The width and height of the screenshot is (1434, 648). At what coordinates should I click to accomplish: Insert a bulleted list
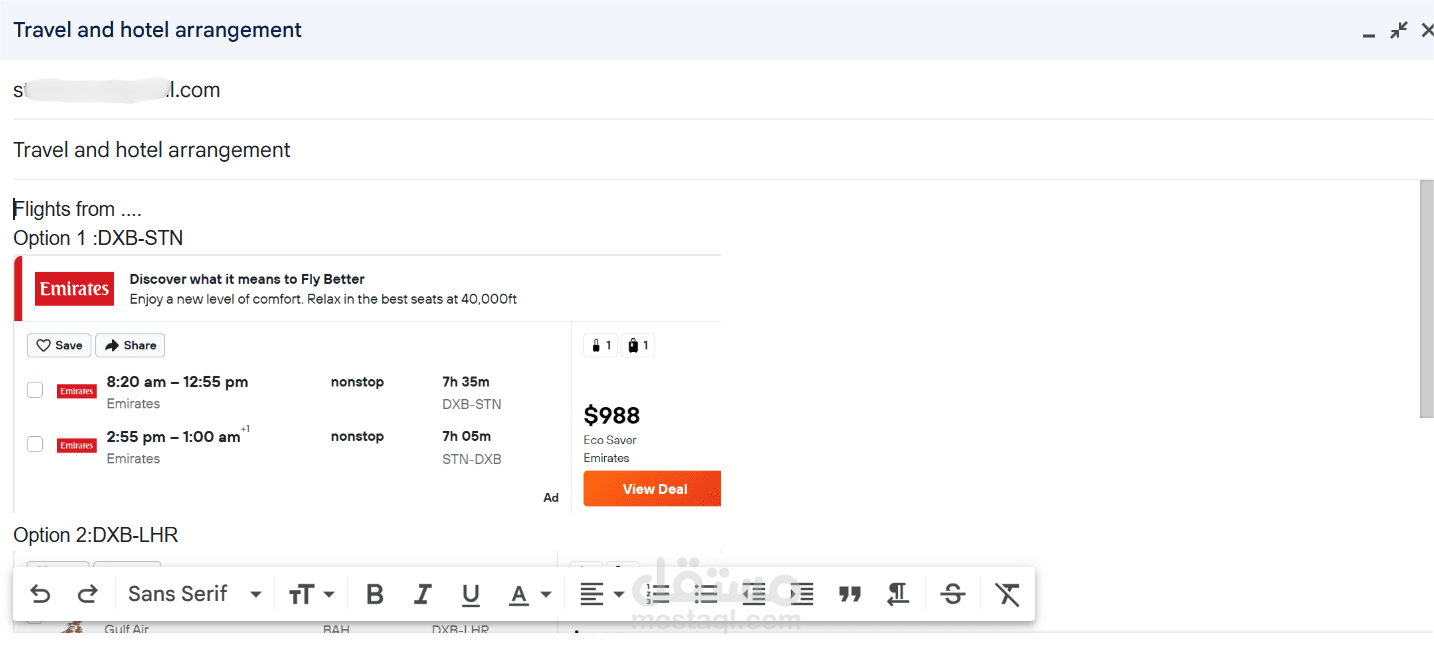click(x=706, y=594)
